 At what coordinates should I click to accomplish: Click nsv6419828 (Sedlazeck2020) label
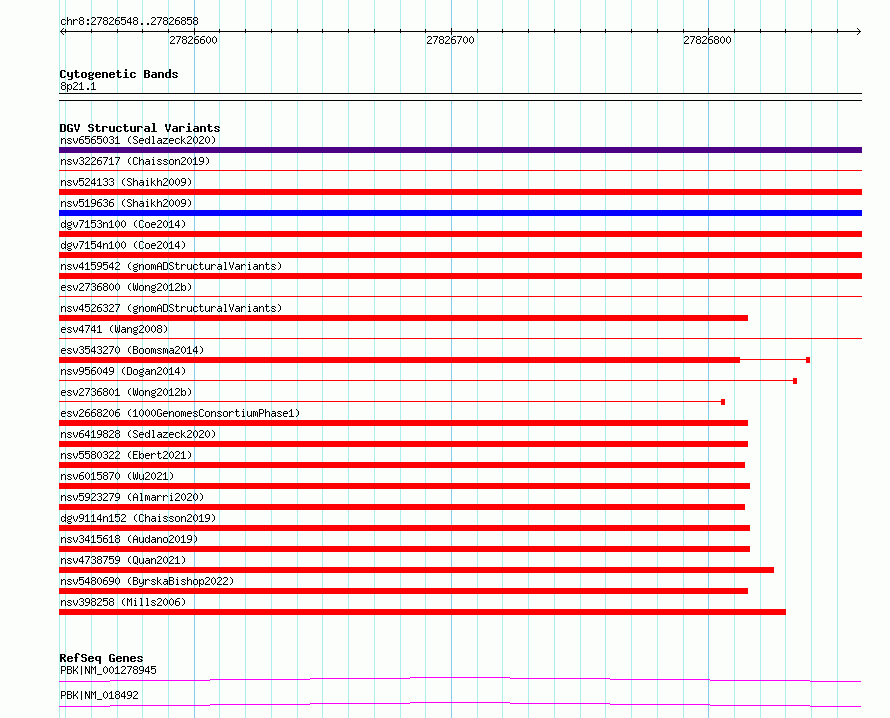(138, 434)
